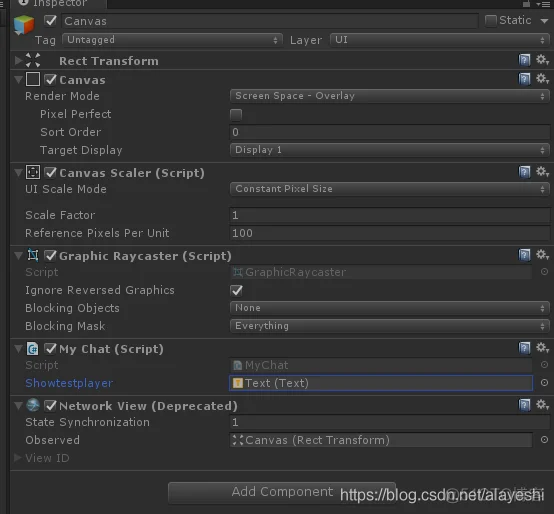Disable the Network View checkbox
This screenshot has width=554, height=514.
pos(51,406)
